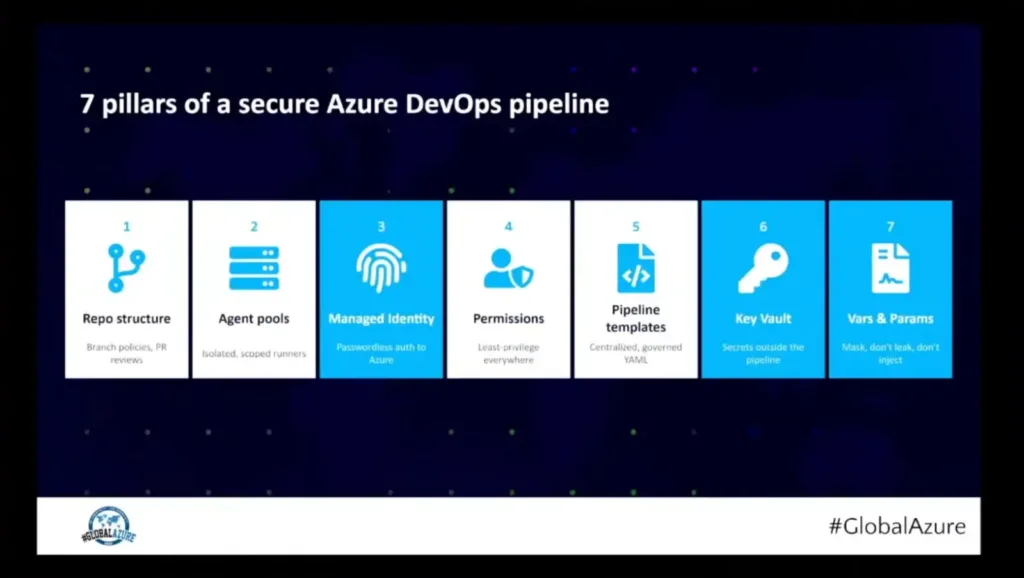Click the code file icon for Pipeline templates
1024x578 pixels.
click(635, 268)
